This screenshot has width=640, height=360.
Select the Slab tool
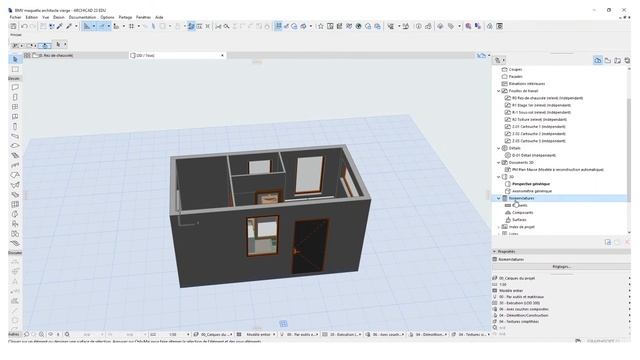15,146
